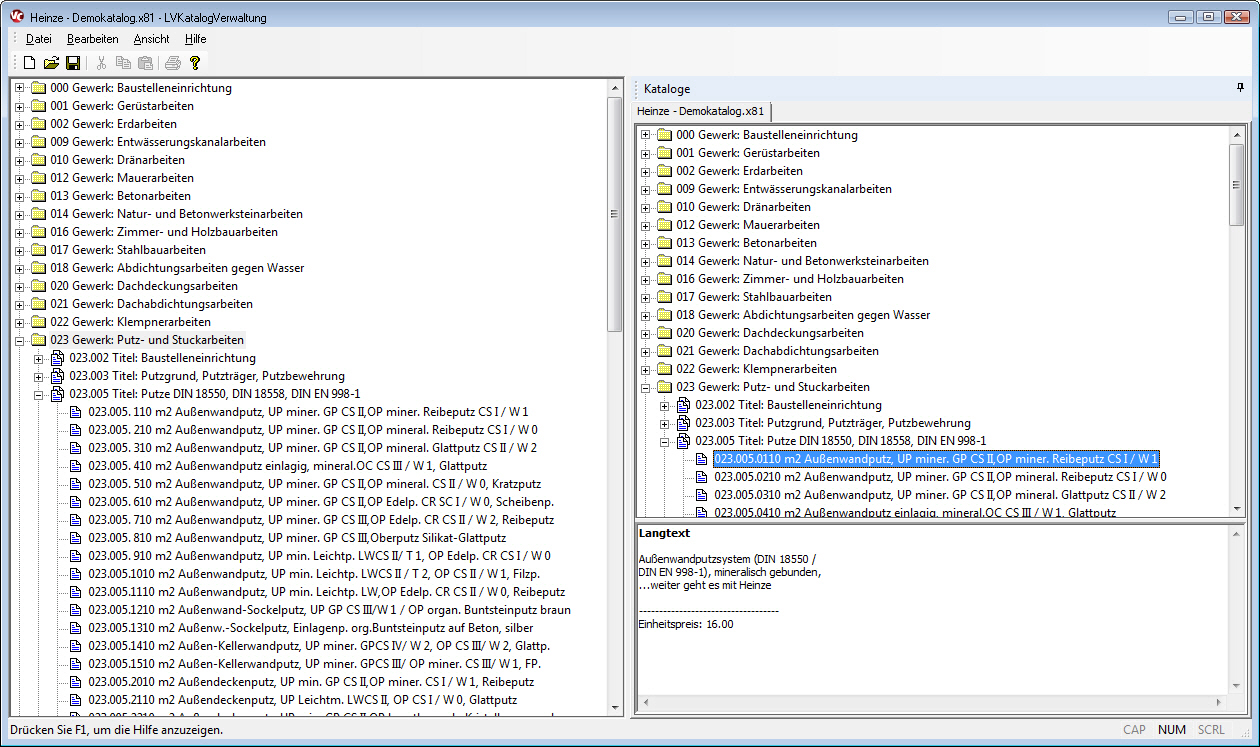This screenshot has width=1260, height=747.
Task: Click the Langtext horizontal scroll left arrow
Action: pyautogui.click(x=644, y=703)
